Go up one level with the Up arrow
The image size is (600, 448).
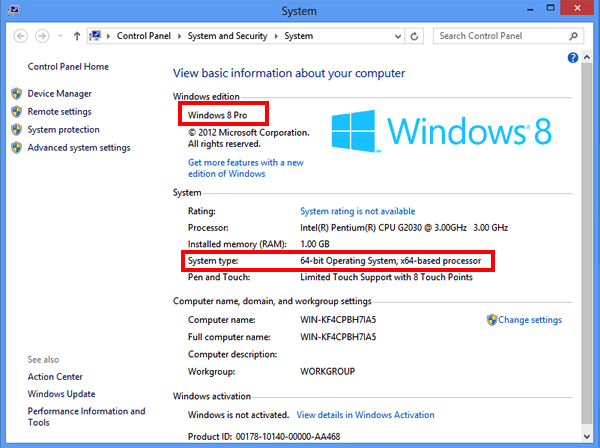[x=77, y=36]
